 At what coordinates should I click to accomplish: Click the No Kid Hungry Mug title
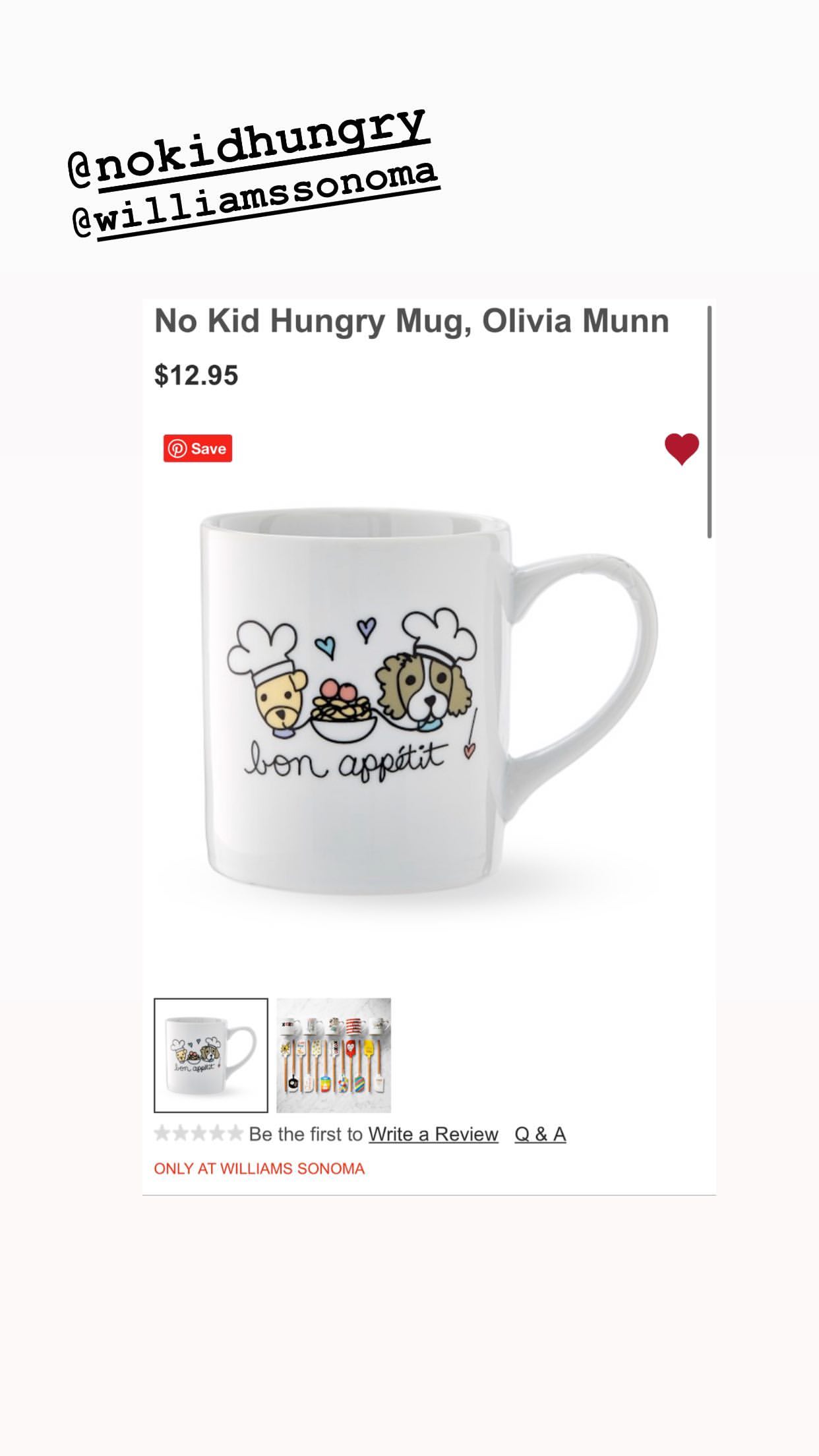411,321
